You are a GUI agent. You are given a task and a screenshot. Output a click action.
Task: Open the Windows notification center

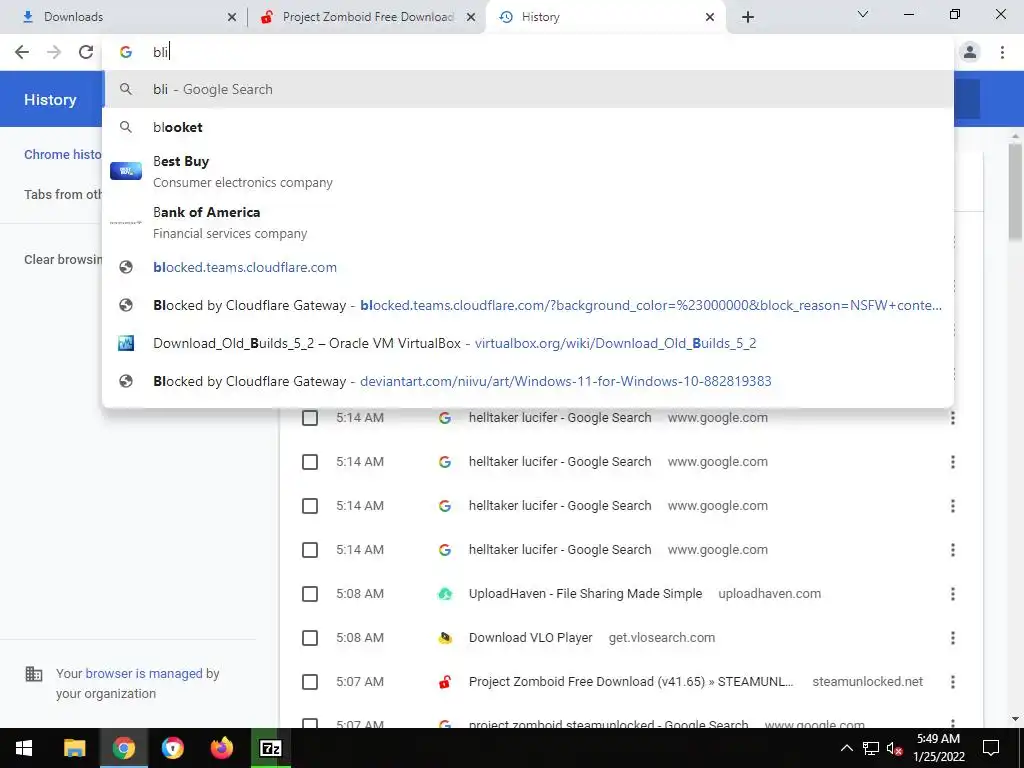(991, 748)
